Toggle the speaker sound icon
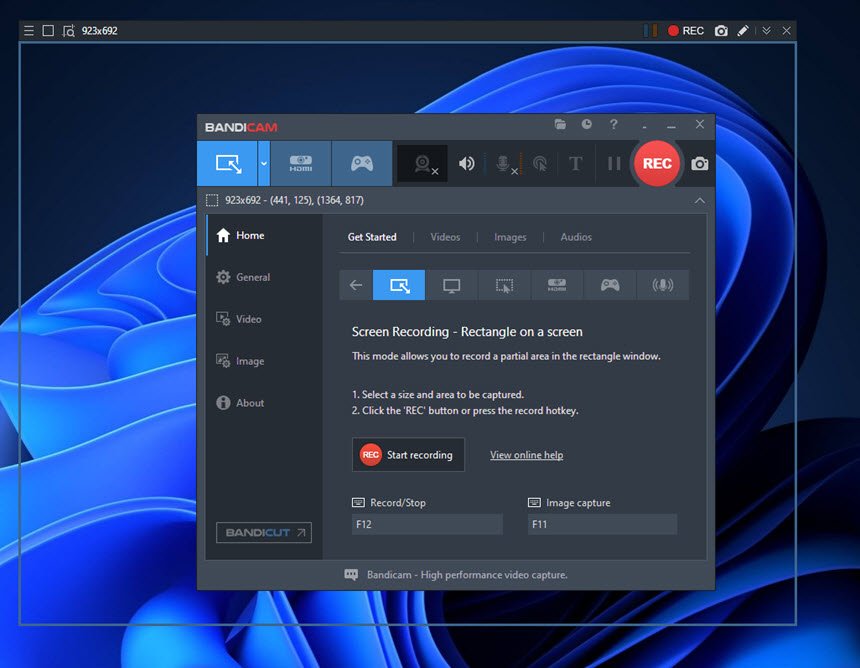860x668 pixels. tap(466, 163)
